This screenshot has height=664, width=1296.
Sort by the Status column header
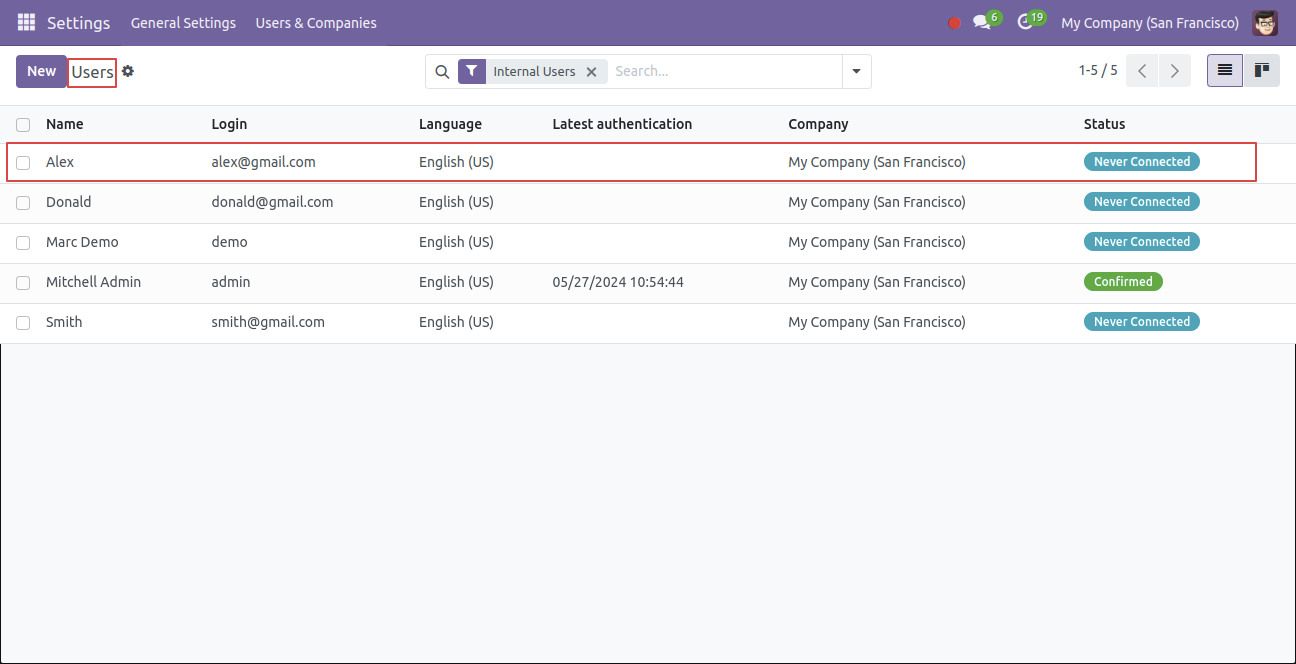point(1105,124)
